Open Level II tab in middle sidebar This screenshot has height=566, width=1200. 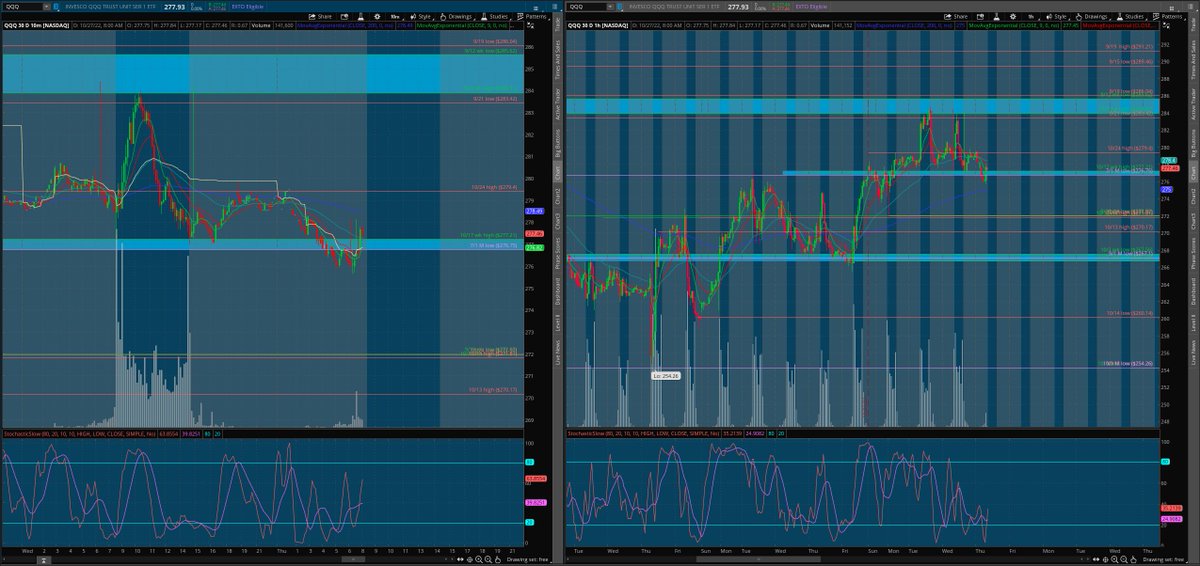pyautogui.click(x=558, y=322)
